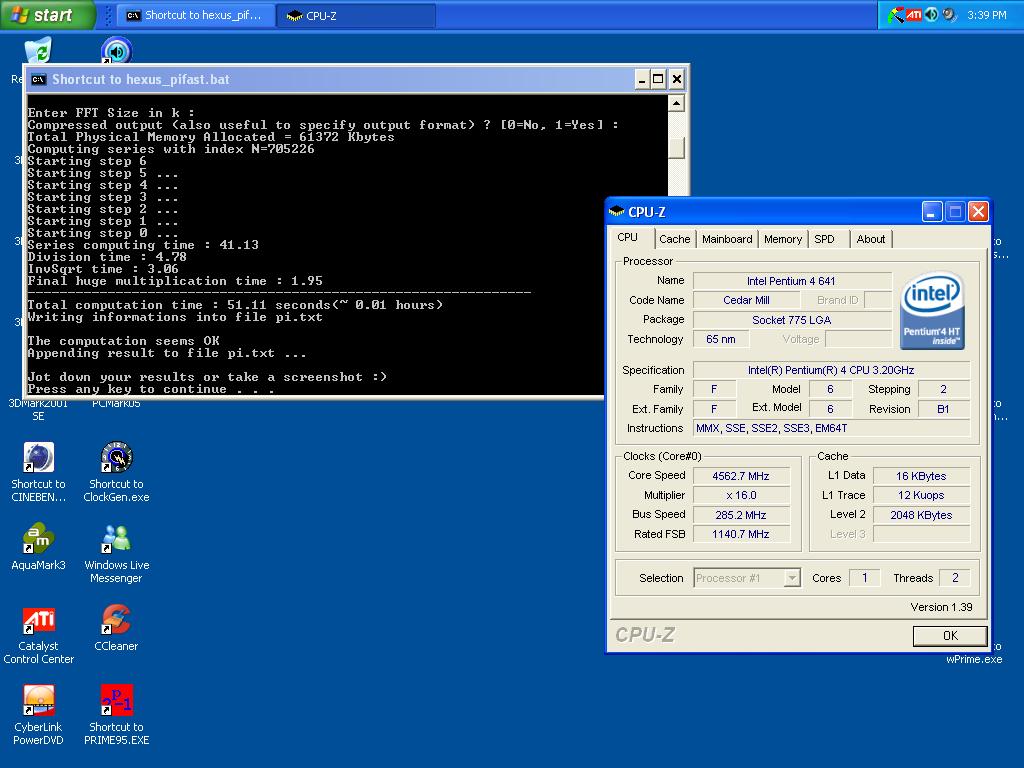1024x768 pixels.
Task: Open the SPD tab
Action: click(824, 239)
